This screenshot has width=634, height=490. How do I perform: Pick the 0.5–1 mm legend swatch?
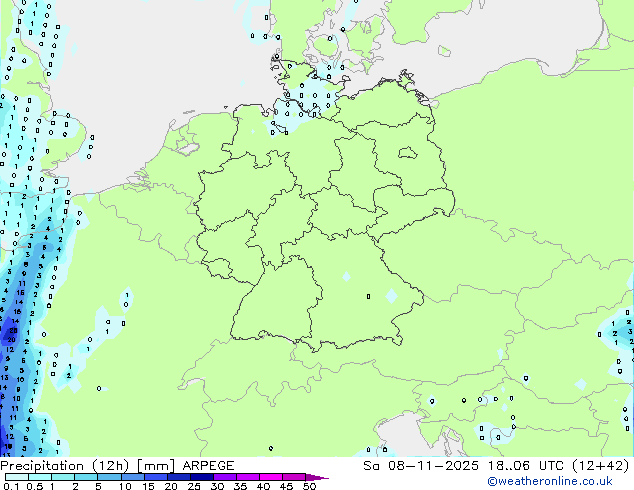click(40, 477)
